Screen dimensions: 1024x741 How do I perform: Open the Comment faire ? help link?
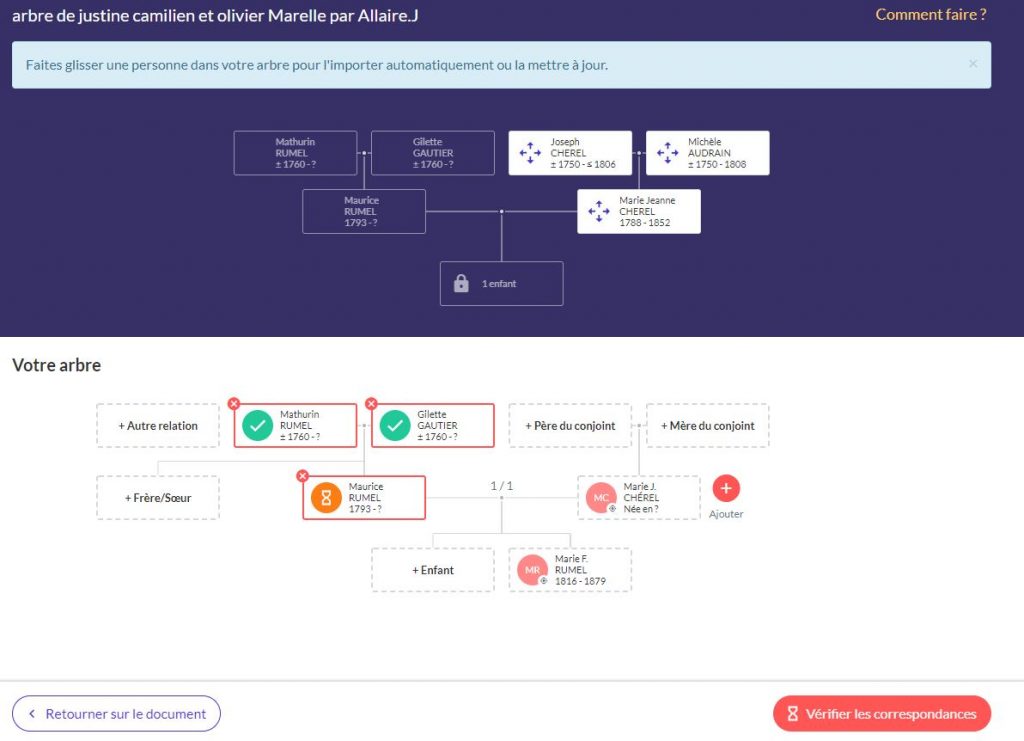click(x=931, y=14)
